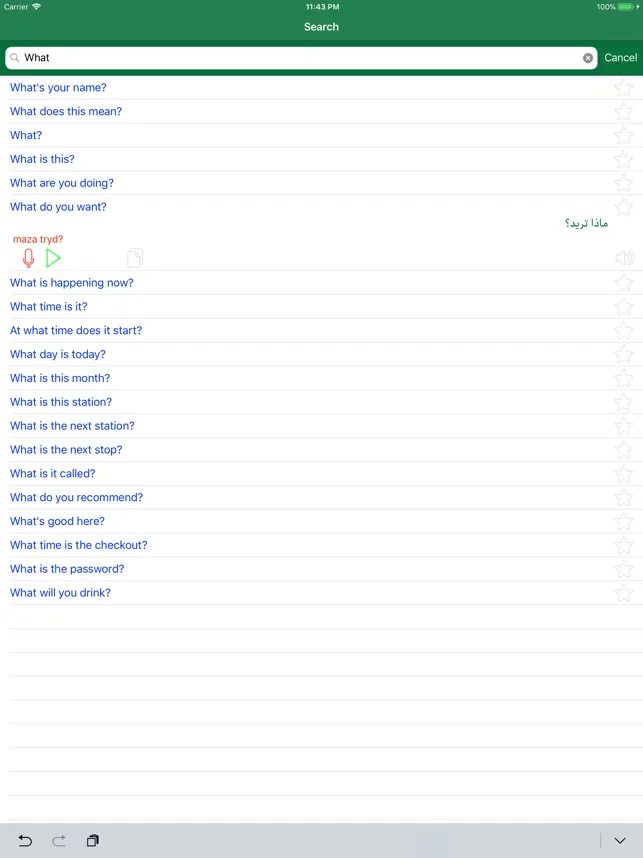
Task: Tap the undo arrow in bottom toolbar
Action: (25, 841)
